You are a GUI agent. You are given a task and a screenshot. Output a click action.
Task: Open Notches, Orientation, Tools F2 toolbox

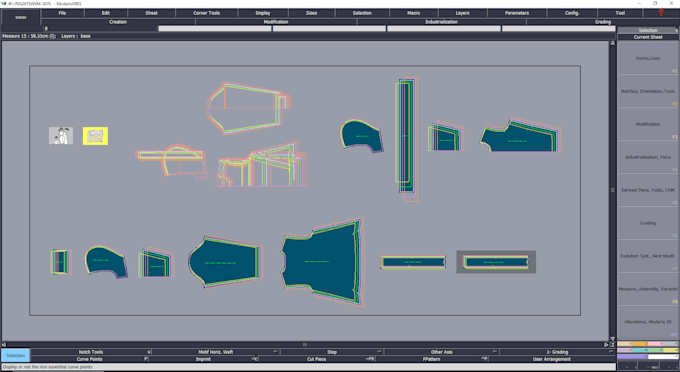(x=648, y=91)
